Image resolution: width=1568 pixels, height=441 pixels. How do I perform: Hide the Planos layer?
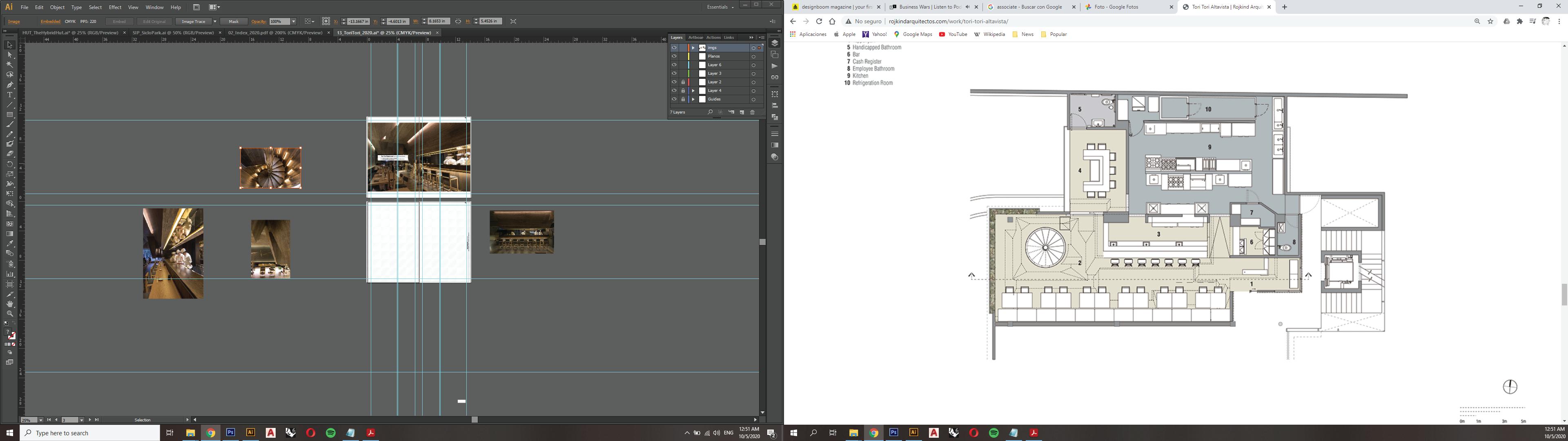click(674, 56)
